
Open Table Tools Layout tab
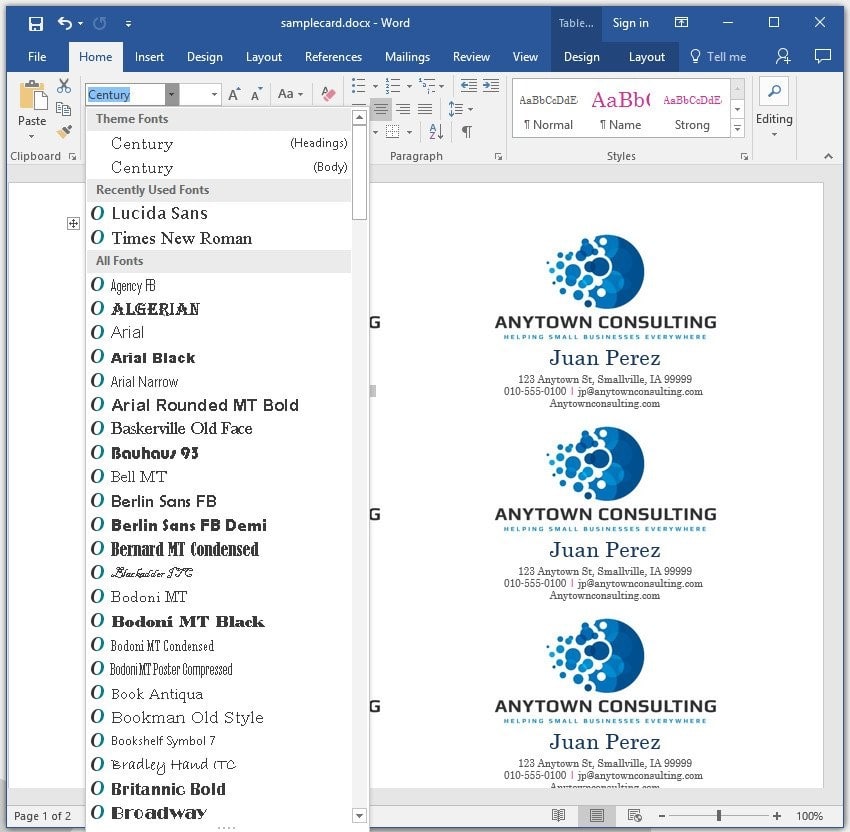646,57
